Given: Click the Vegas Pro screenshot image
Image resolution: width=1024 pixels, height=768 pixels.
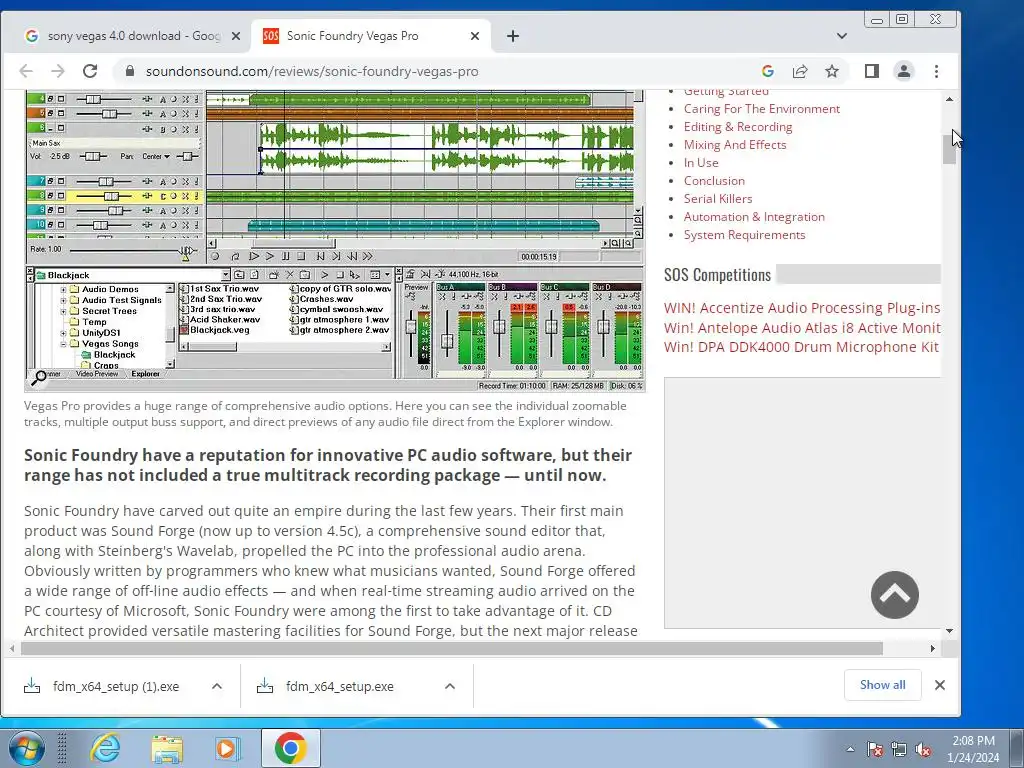Looking at the screenshot, I should (x=335, y=240).
